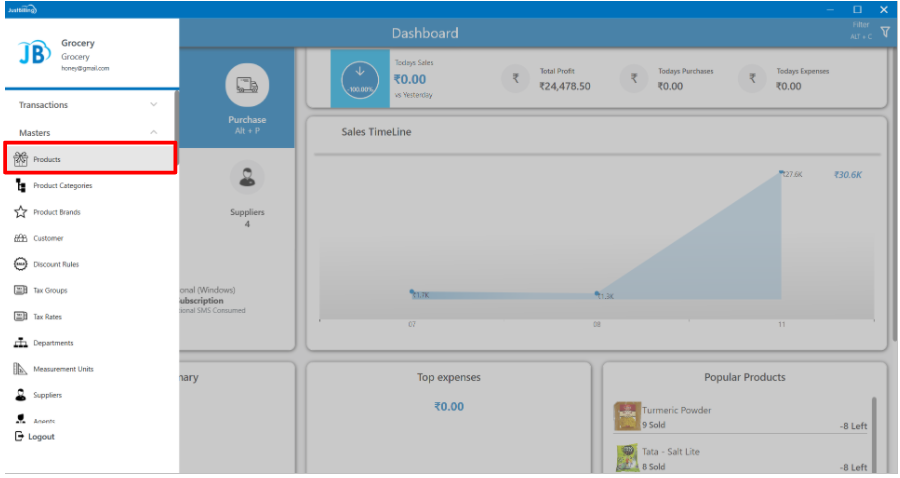This screenshot has height=478, width=900.
Task: Click the Popular Products list scrollbar
Action: pos(873,430)
